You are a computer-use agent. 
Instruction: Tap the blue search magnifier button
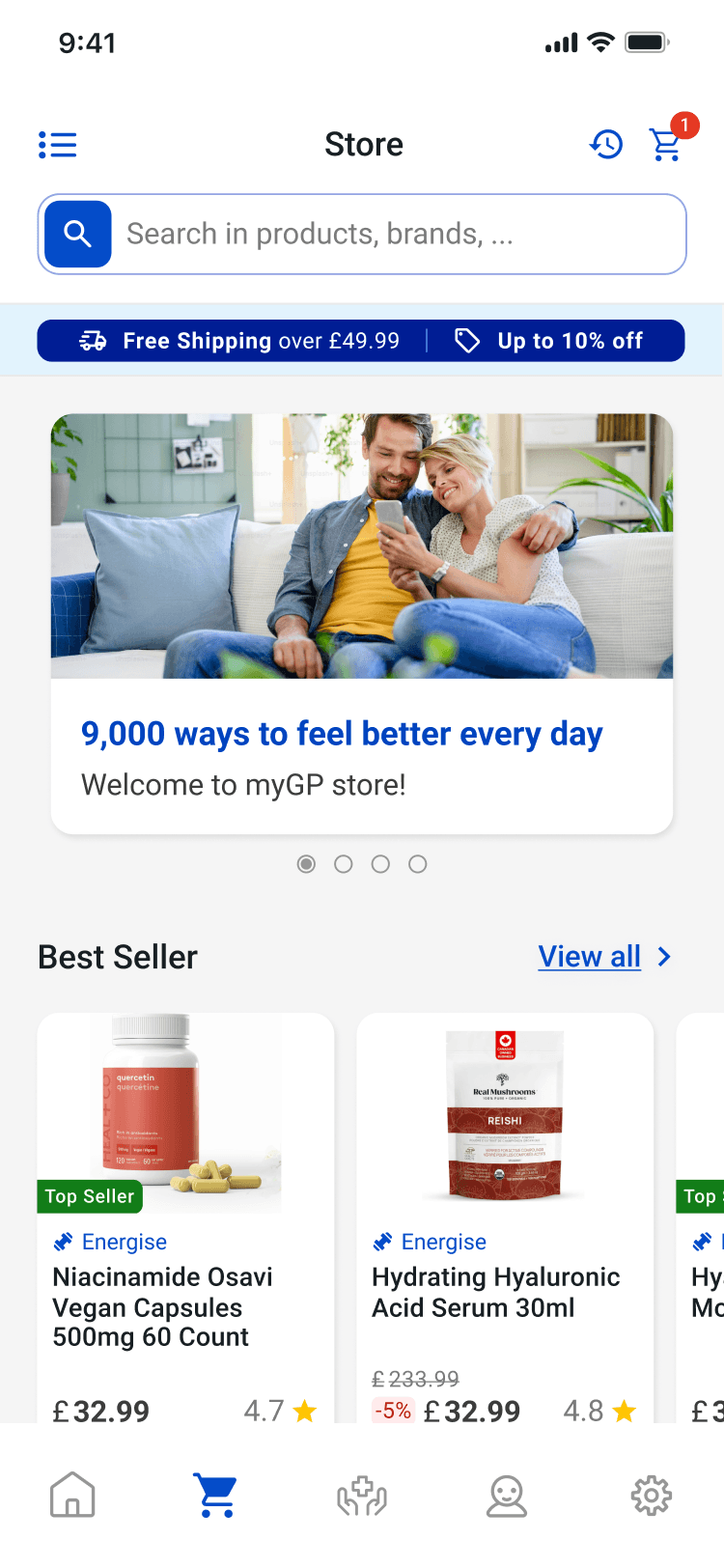tap(78, 234)
